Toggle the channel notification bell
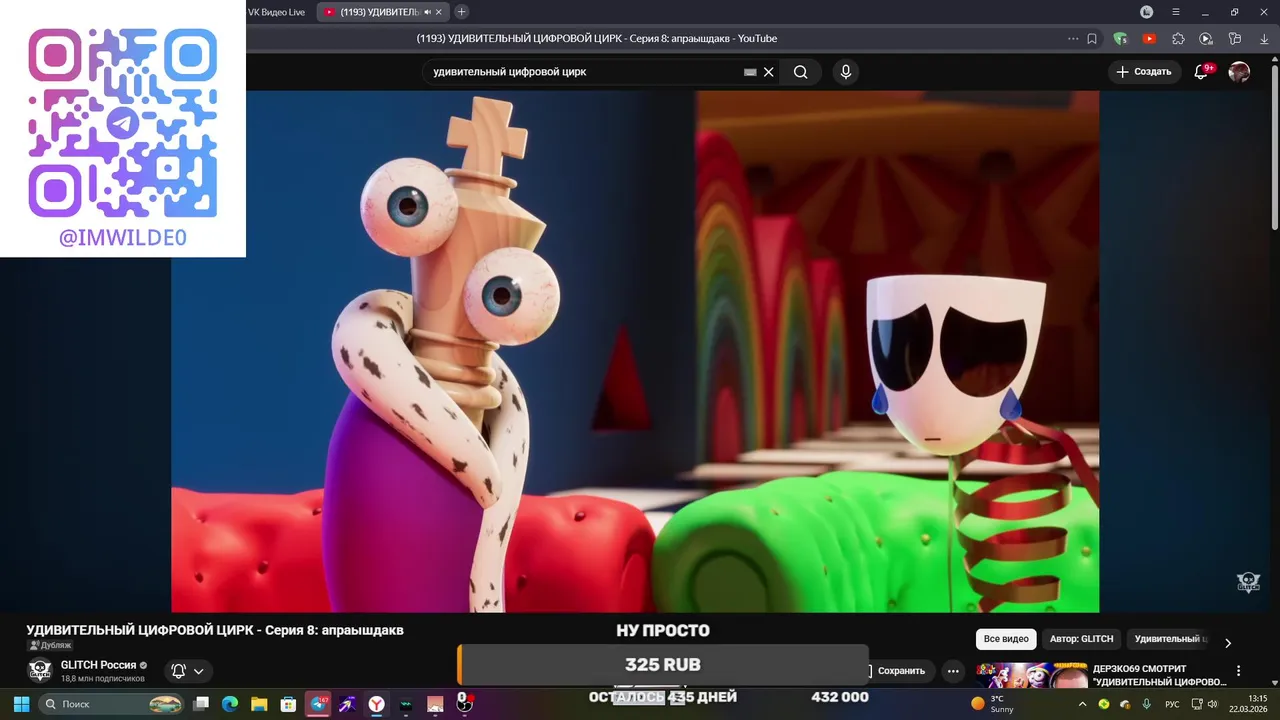Viewport: 1280px width, 720px height. [x=178, y=671]
